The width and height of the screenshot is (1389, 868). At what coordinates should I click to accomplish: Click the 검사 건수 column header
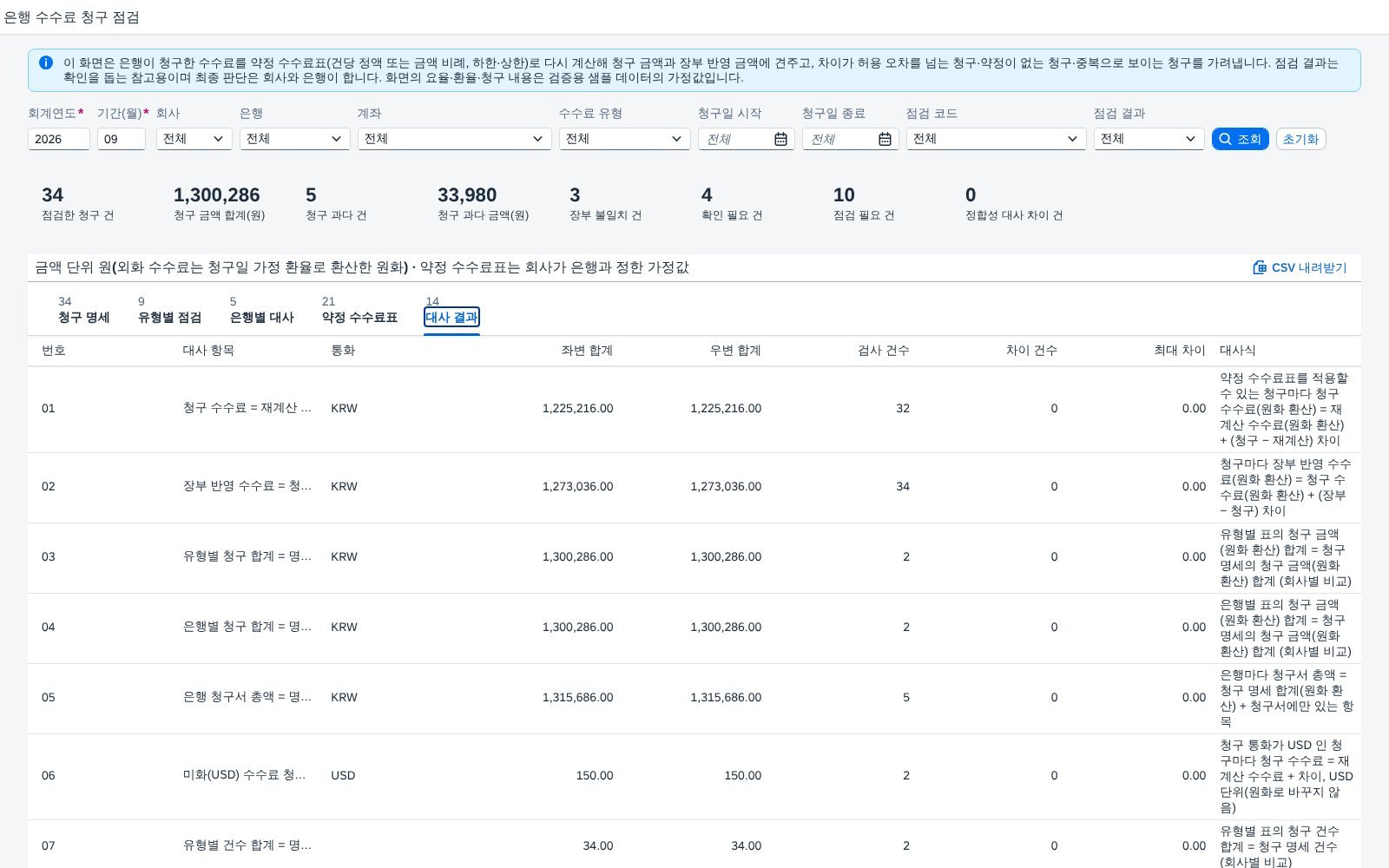(x=884, y=351)
